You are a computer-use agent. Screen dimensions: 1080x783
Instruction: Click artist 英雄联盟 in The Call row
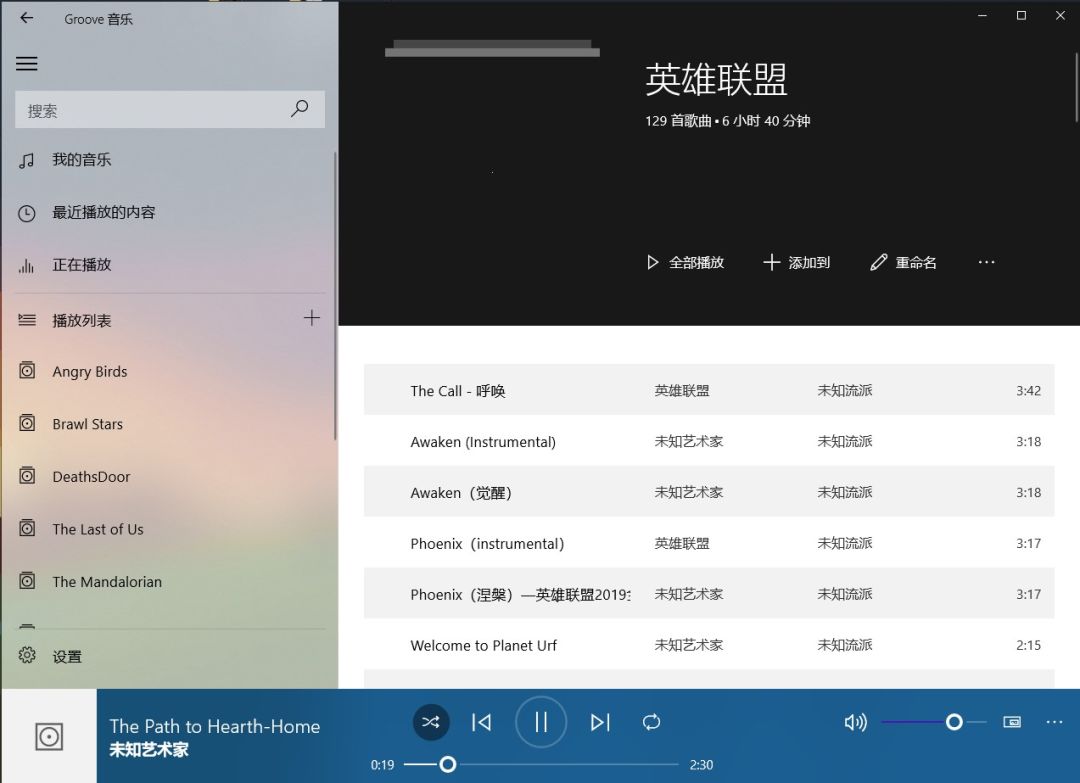682,390
